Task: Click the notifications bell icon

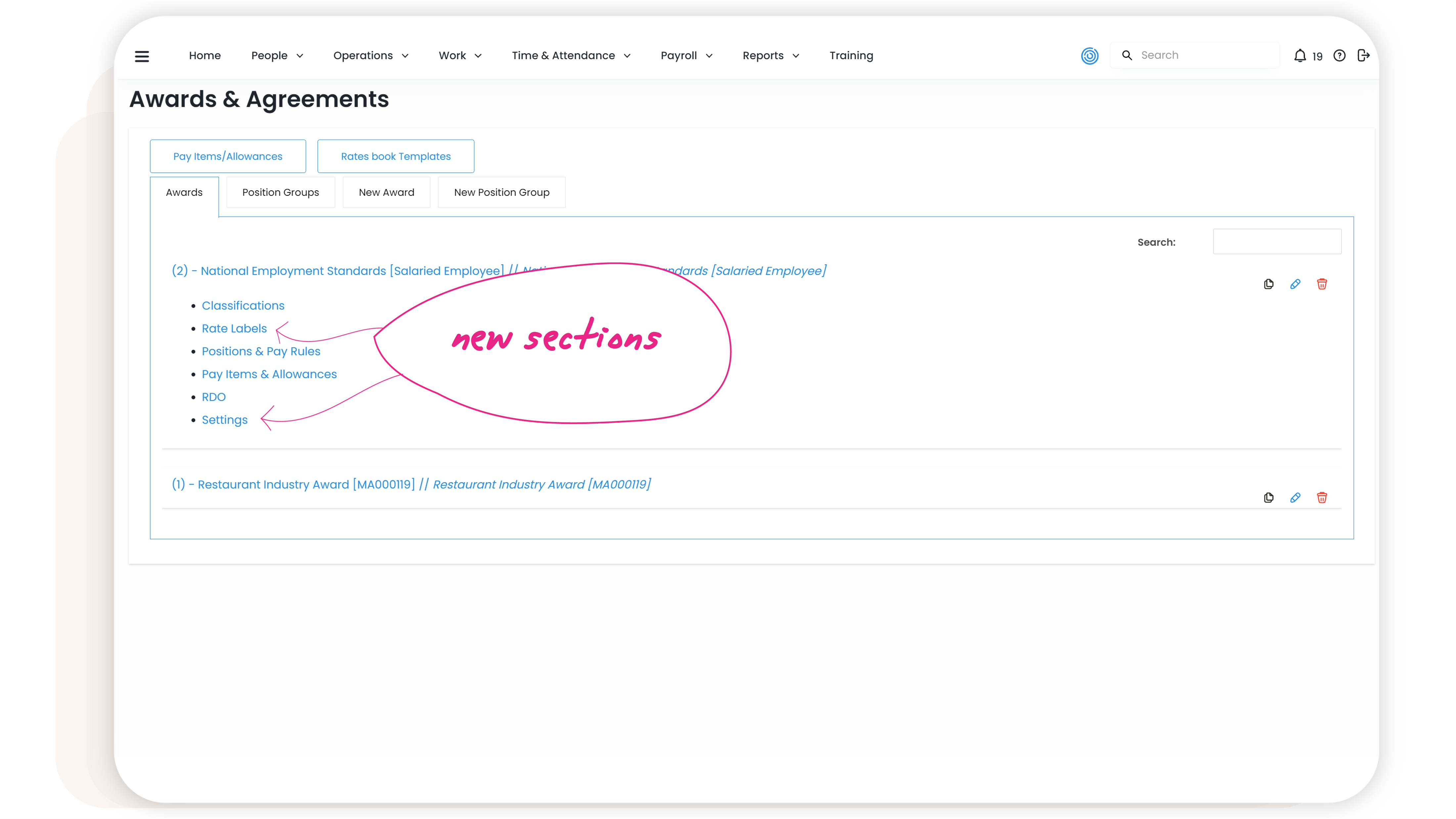Action: (1299, 55)
